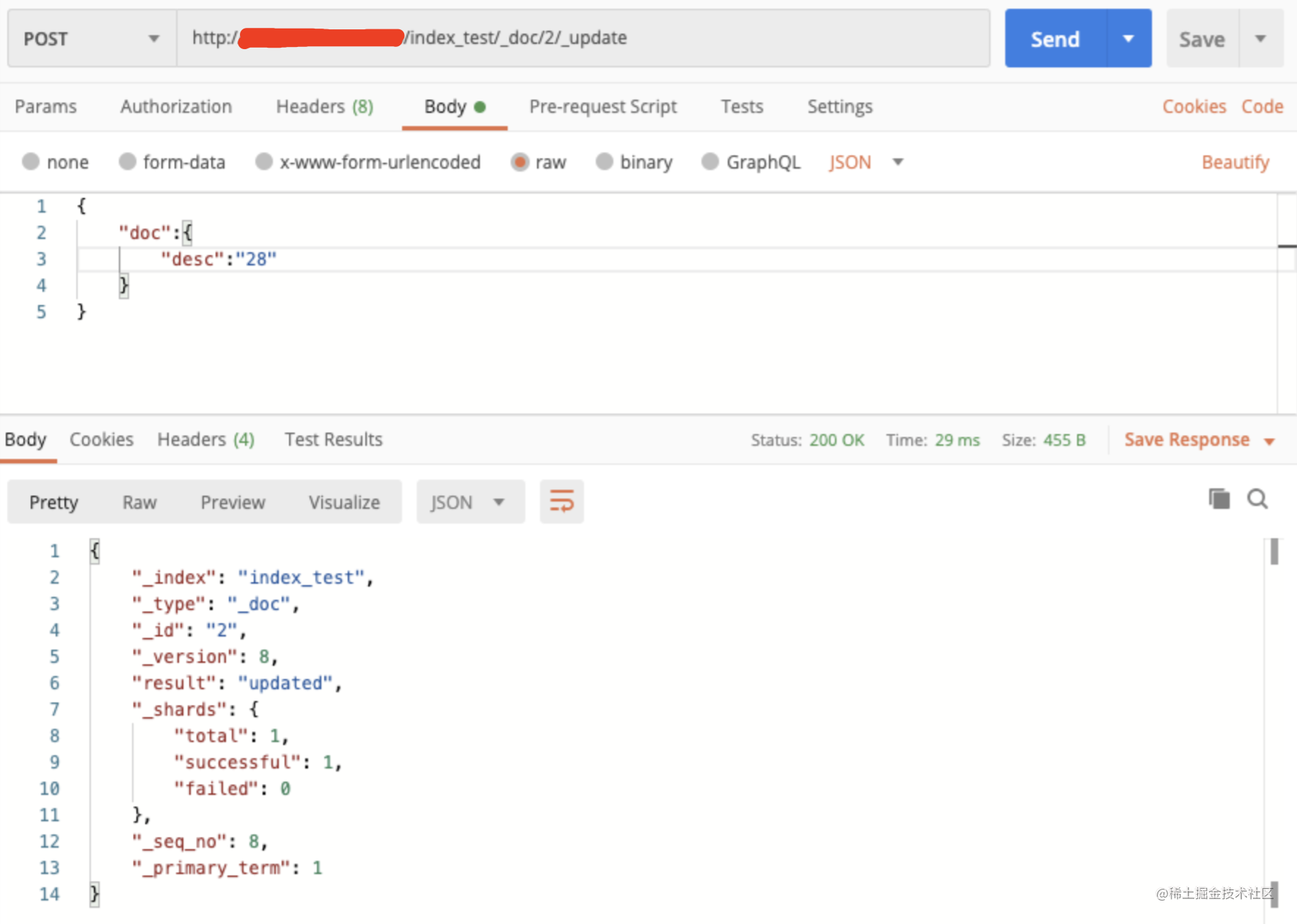Select the GraphQL body radio button

(x=709, y=162)
